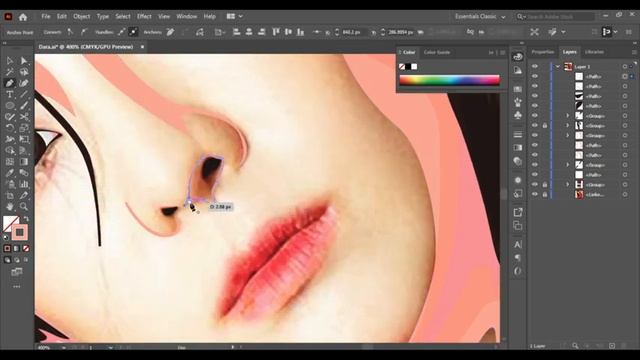Pick a color from the spectrum bar
Image resolution: width=640 pixels, height=360 pixels.
tap(449, 80)
